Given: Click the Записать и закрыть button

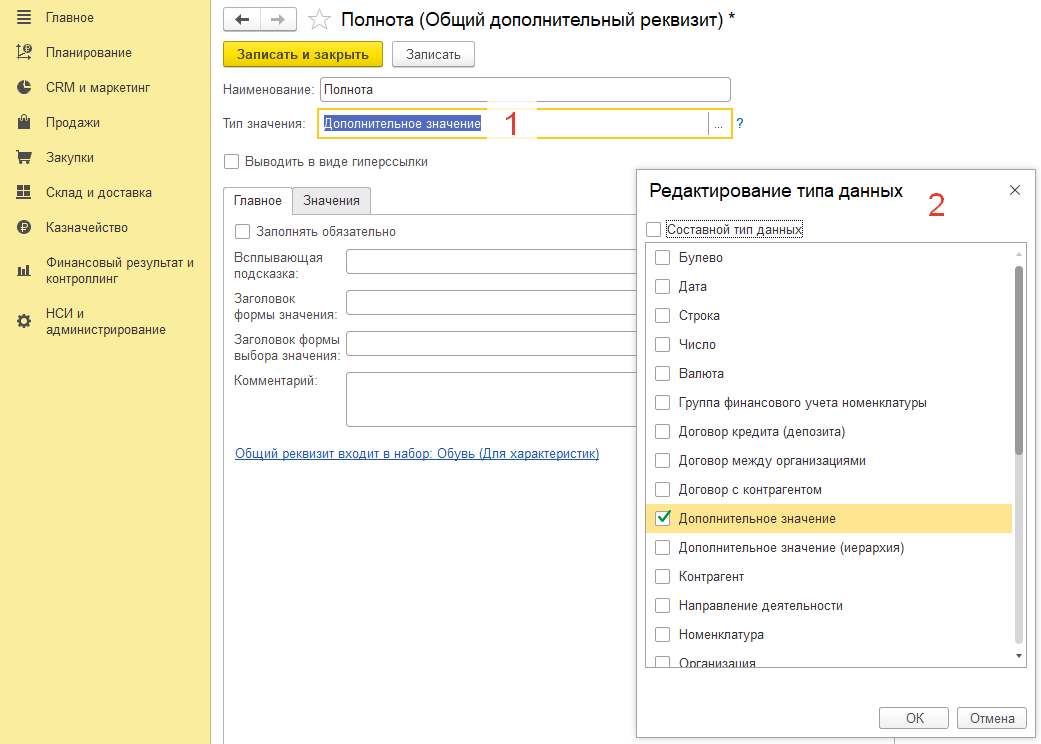Looking at the screenshot, I should (303, 54).
